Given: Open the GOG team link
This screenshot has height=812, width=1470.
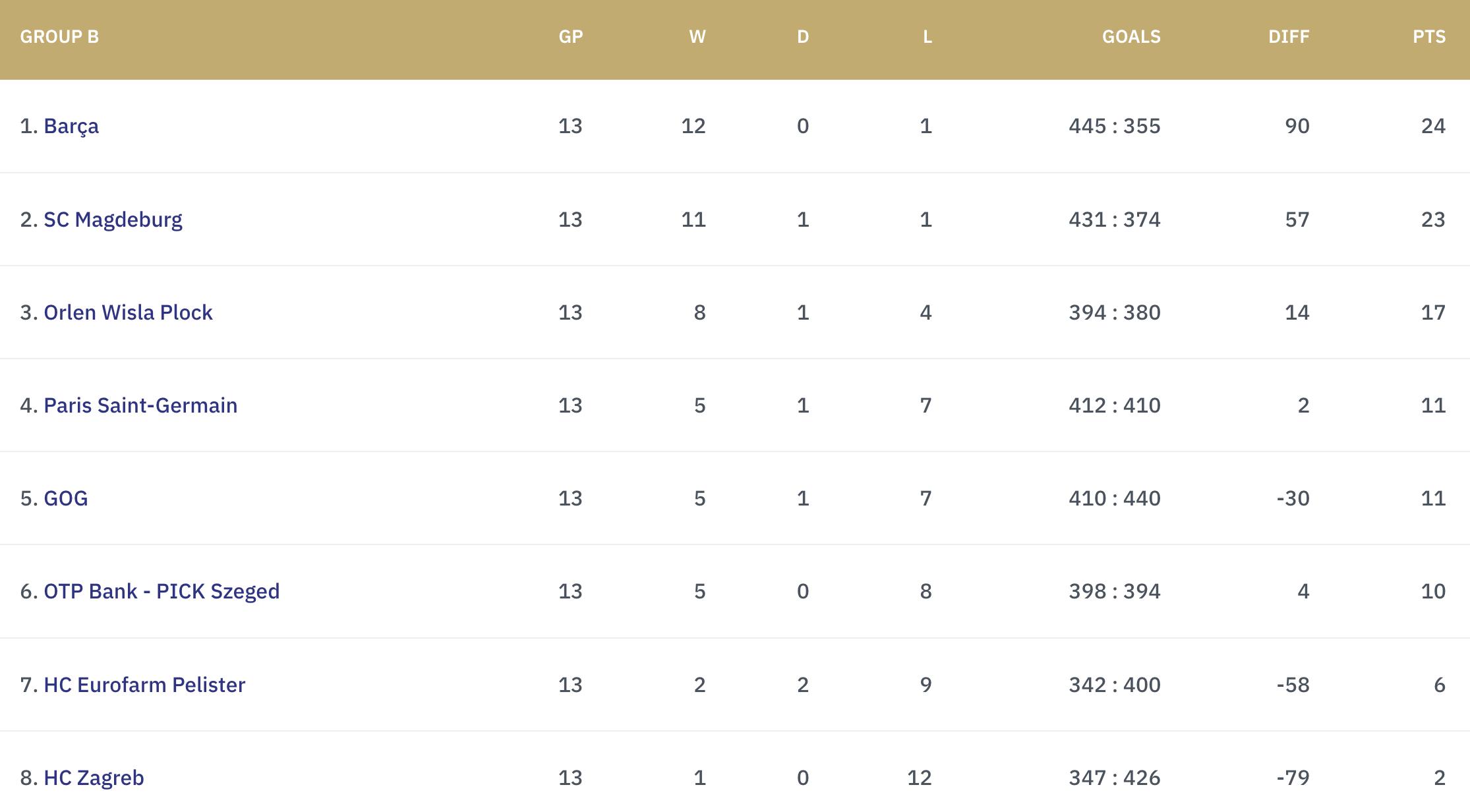Looking at the screenshot, I should (65, 498).
